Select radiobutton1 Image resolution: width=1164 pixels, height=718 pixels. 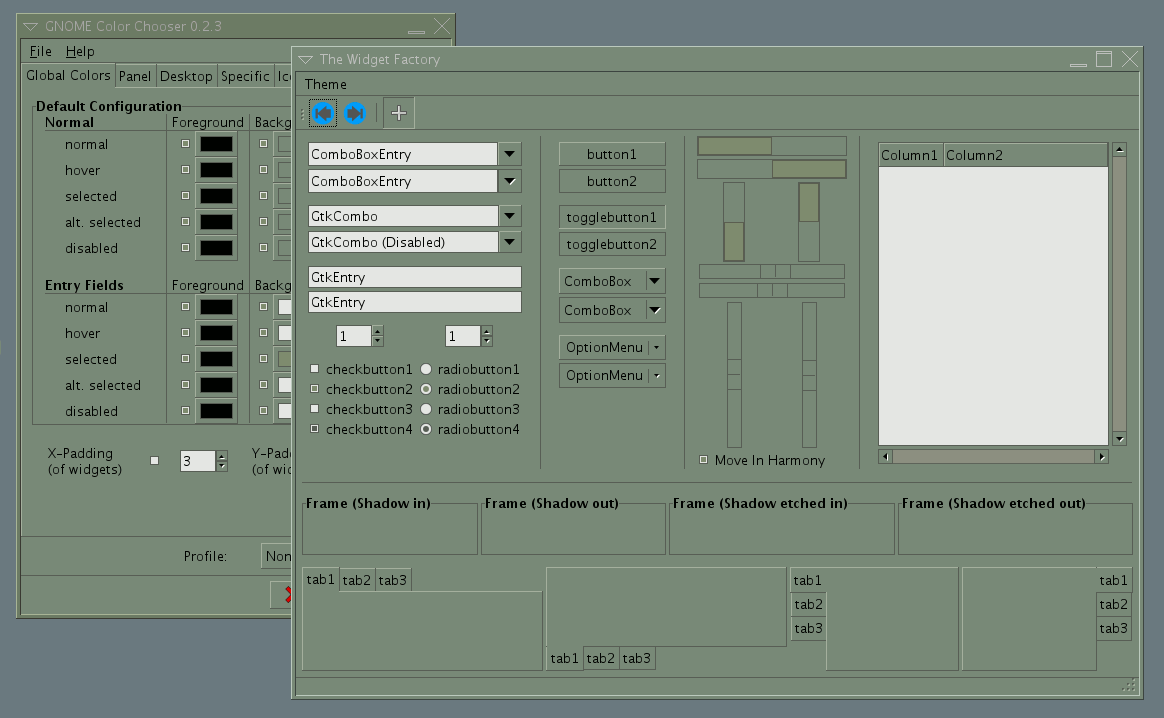426,369
